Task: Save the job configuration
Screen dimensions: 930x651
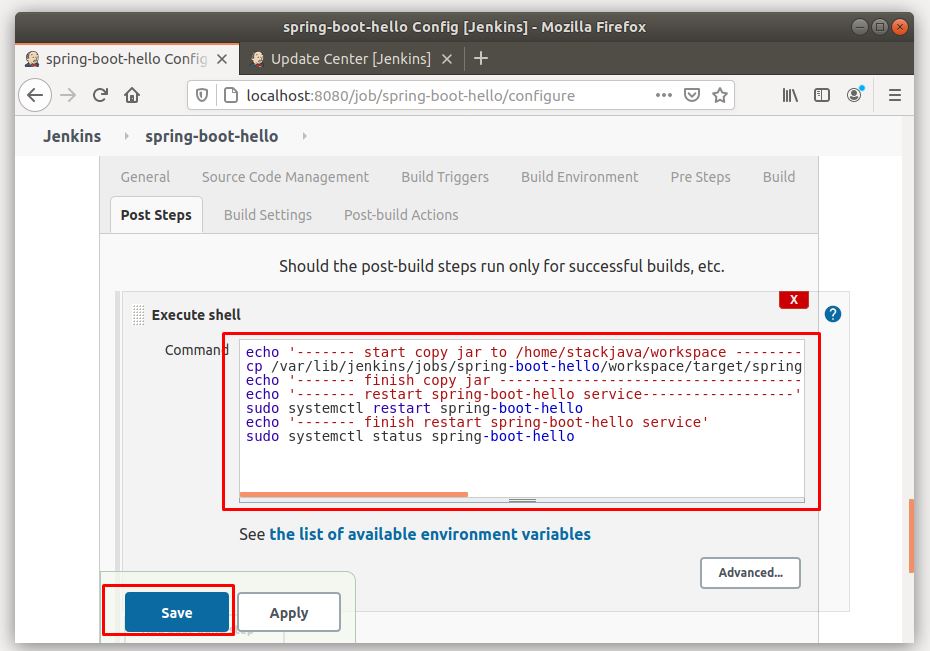Action: (177, 612)
